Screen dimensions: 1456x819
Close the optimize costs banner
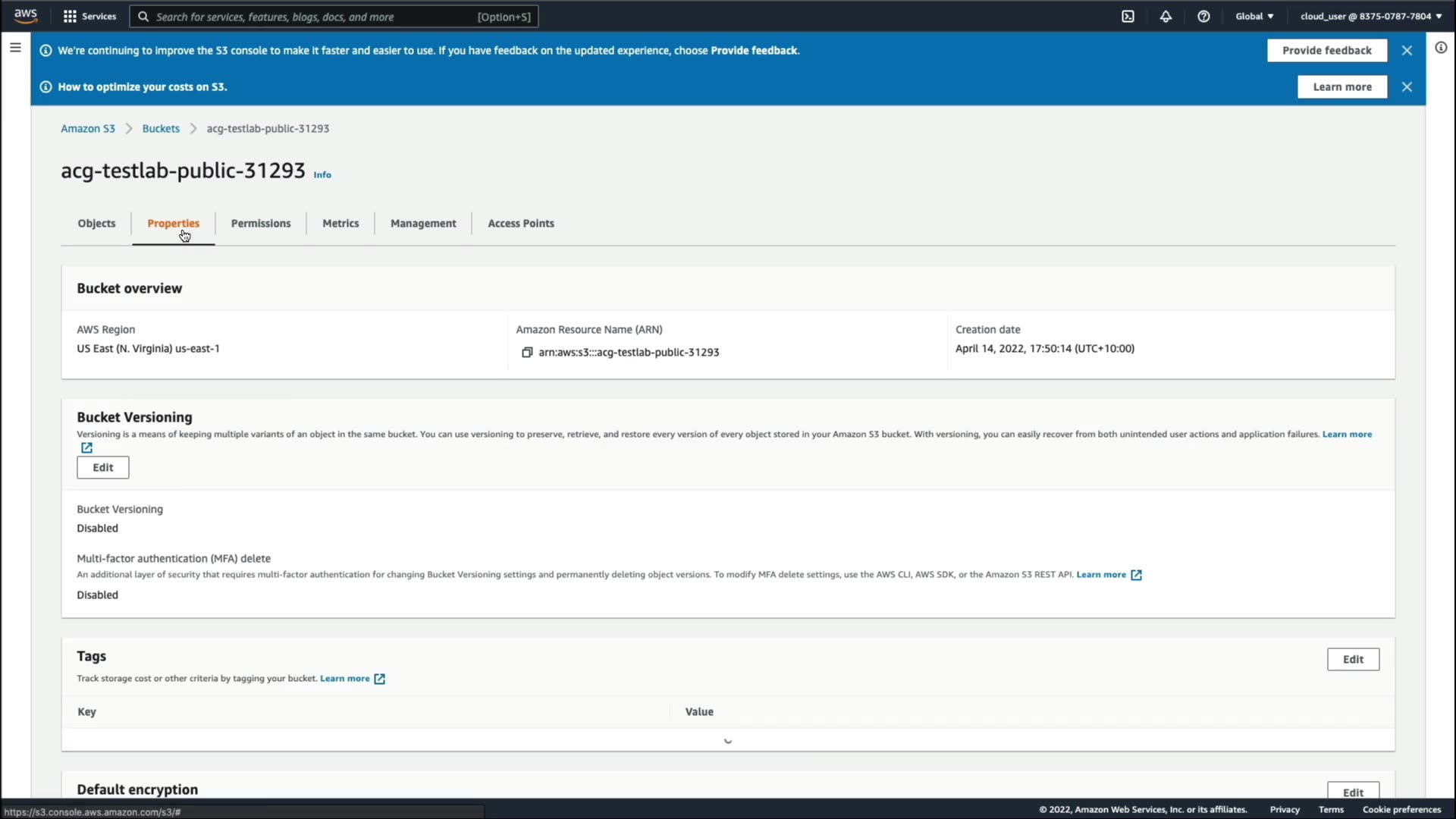[x=1407, y=86]
